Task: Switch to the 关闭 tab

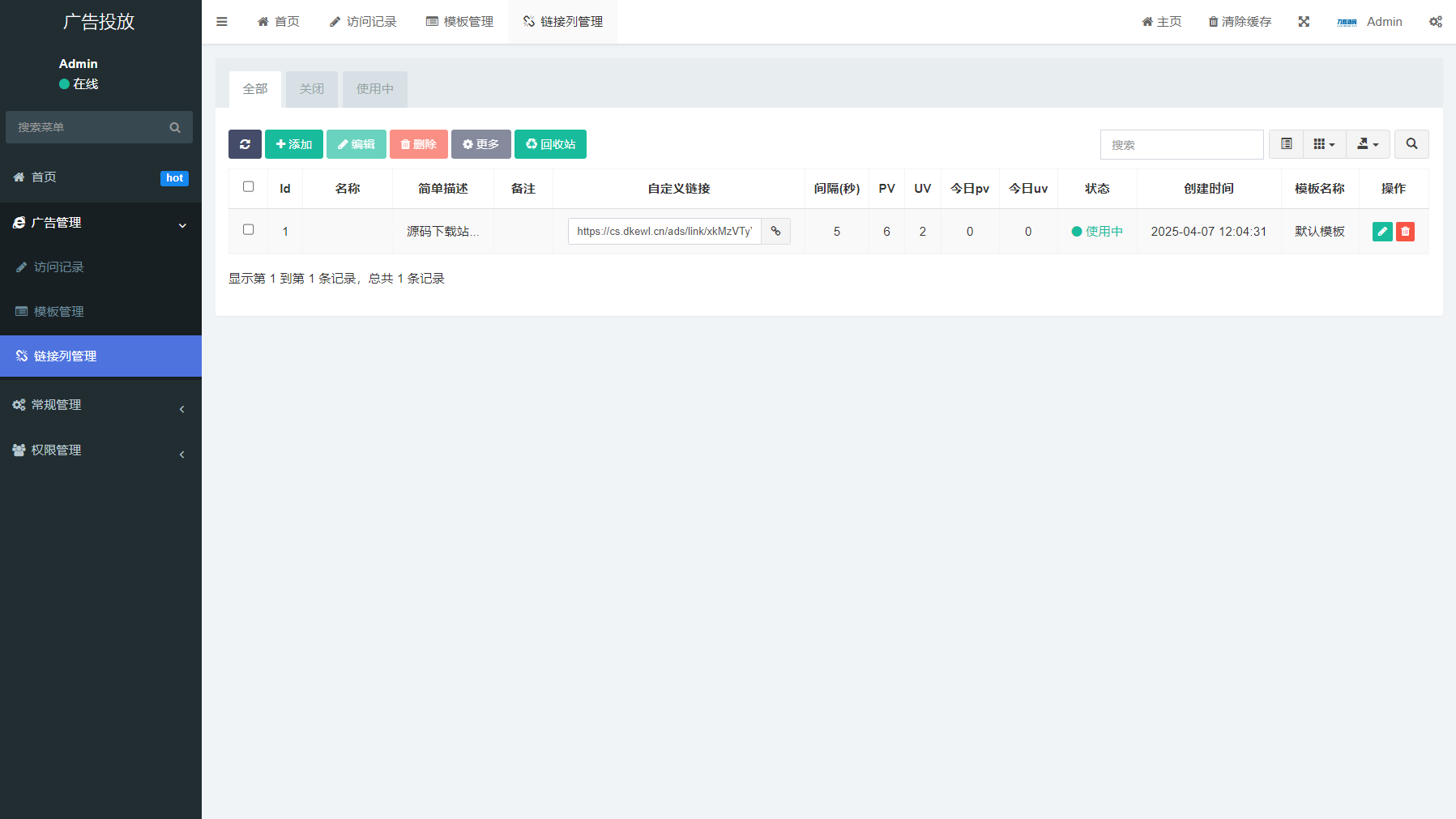Action: pyautogui.click(x=312, y=89)
